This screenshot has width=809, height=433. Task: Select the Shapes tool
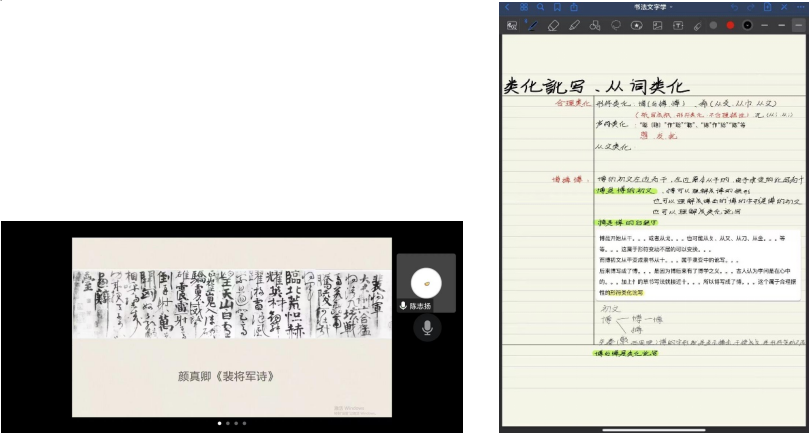click(x=595, y=25)
